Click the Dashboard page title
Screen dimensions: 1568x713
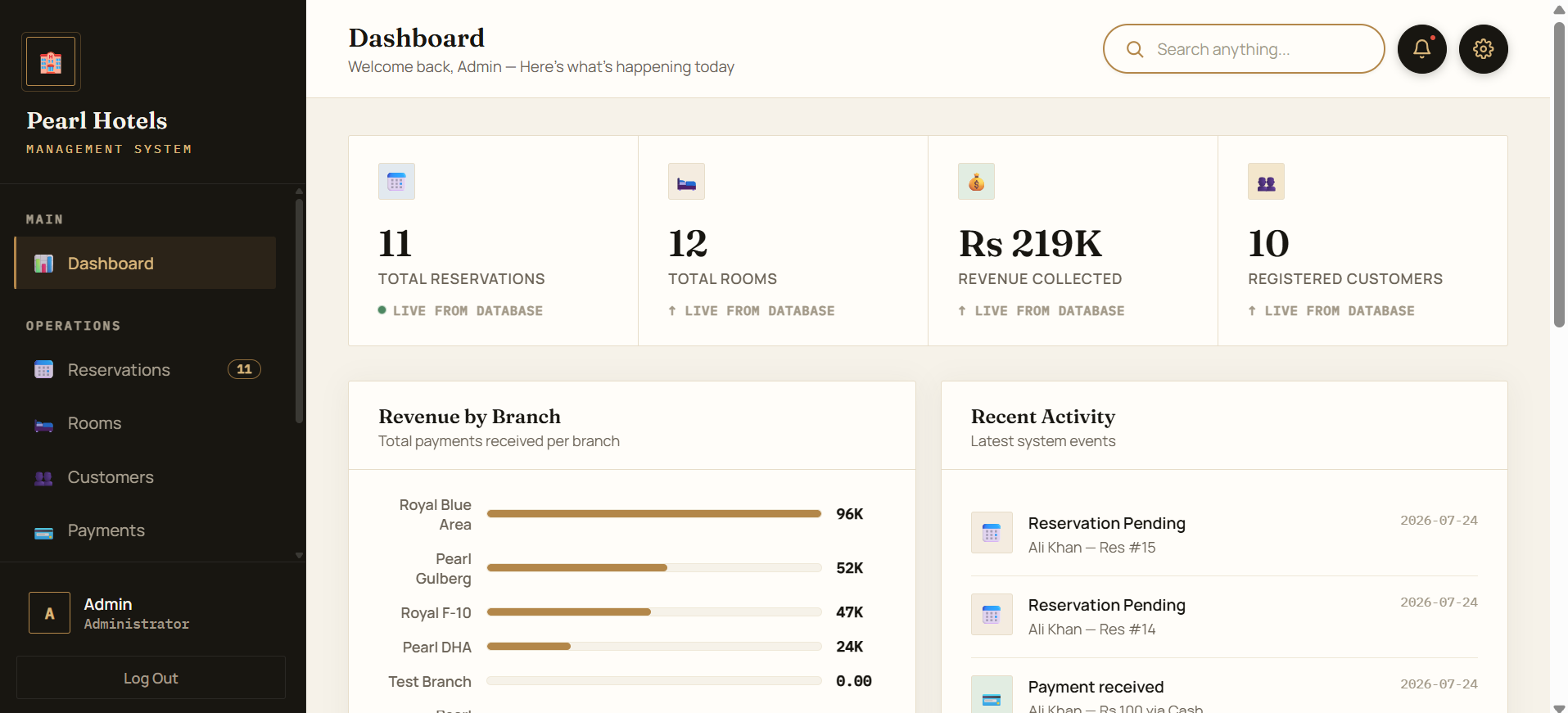click(x=416, y=38)
